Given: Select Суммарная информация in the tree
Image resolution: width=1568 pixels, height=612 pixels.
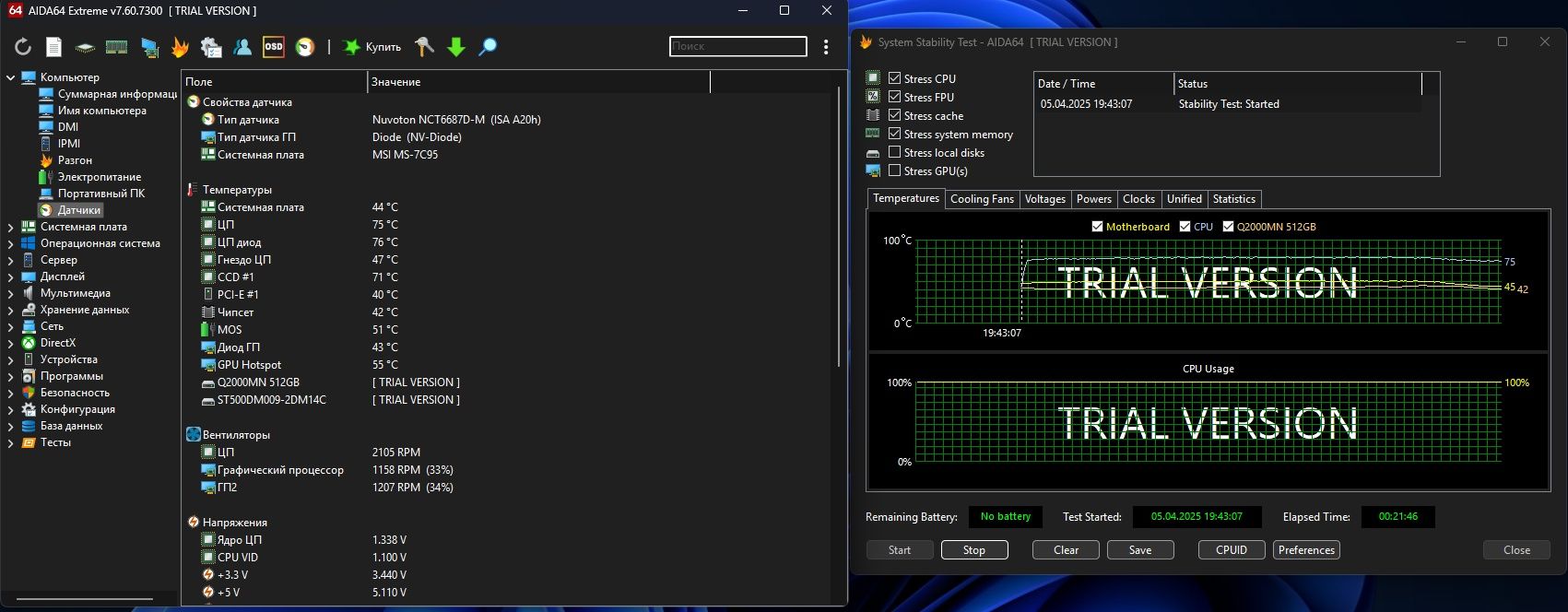Looking at the screenshot, I should [x=108, y=94].
